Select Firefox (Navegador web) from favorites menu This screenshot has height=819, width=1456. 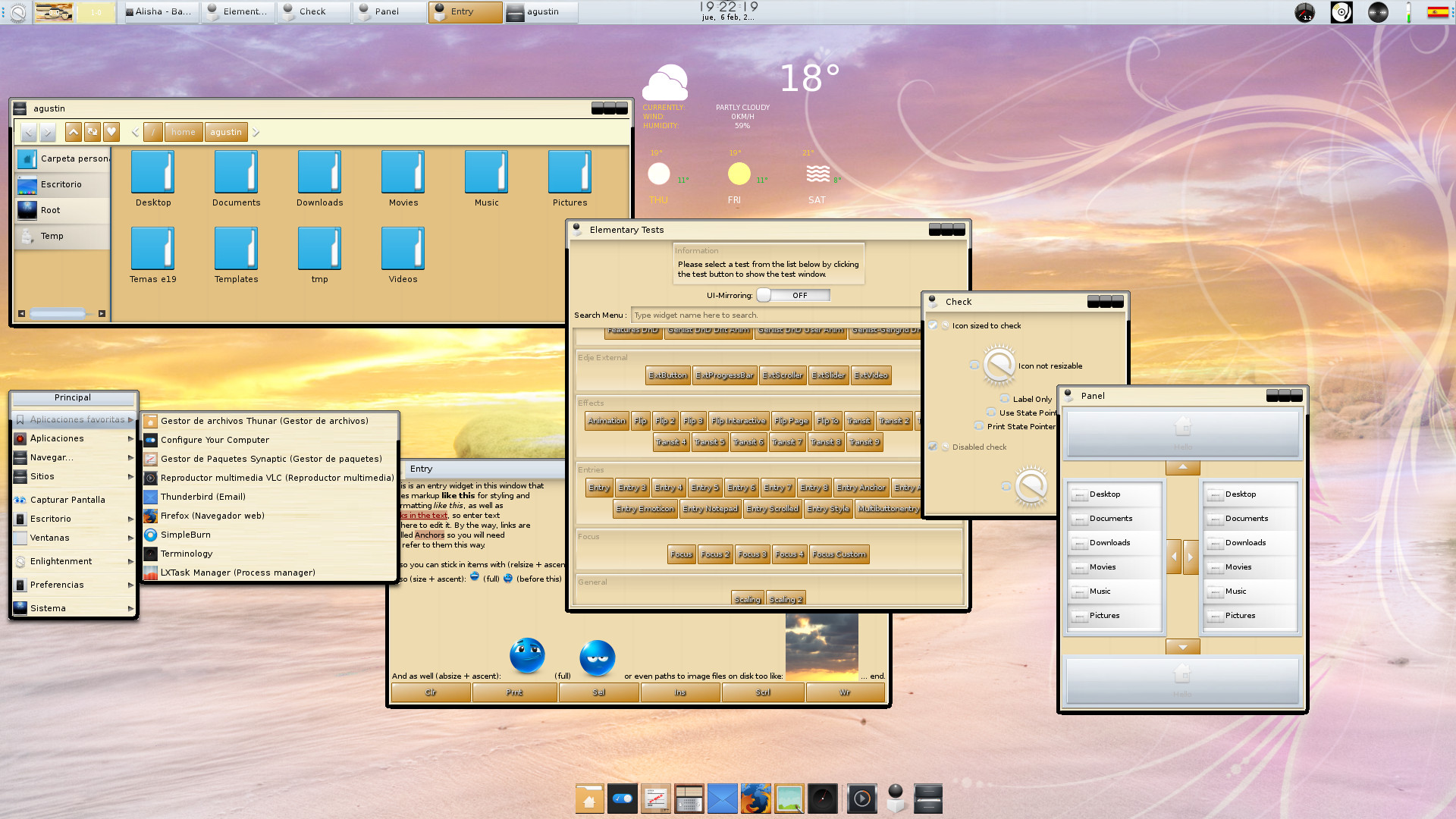(270, 516)
